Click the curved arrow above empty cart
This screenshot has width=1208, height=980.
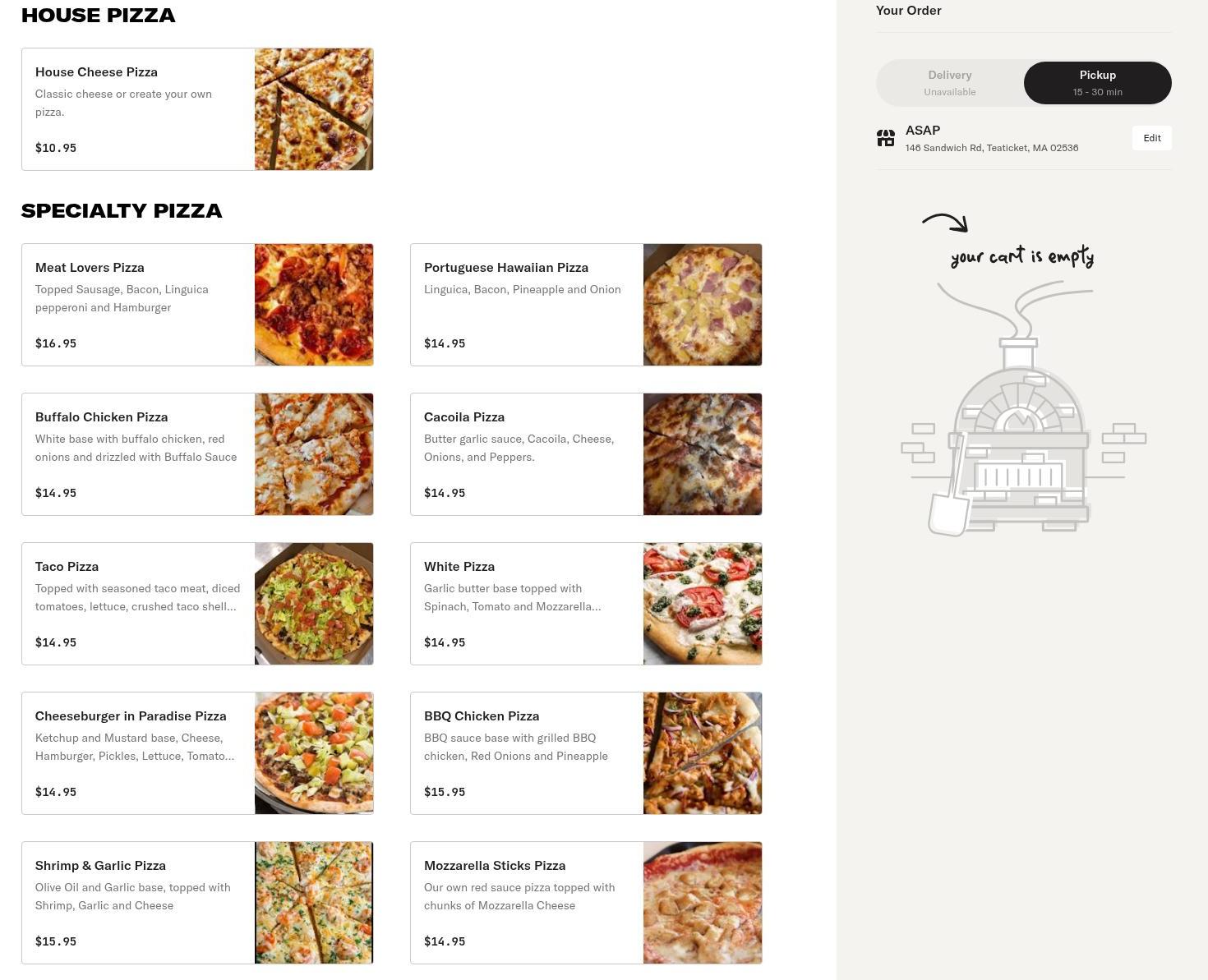tap(945, 222)
